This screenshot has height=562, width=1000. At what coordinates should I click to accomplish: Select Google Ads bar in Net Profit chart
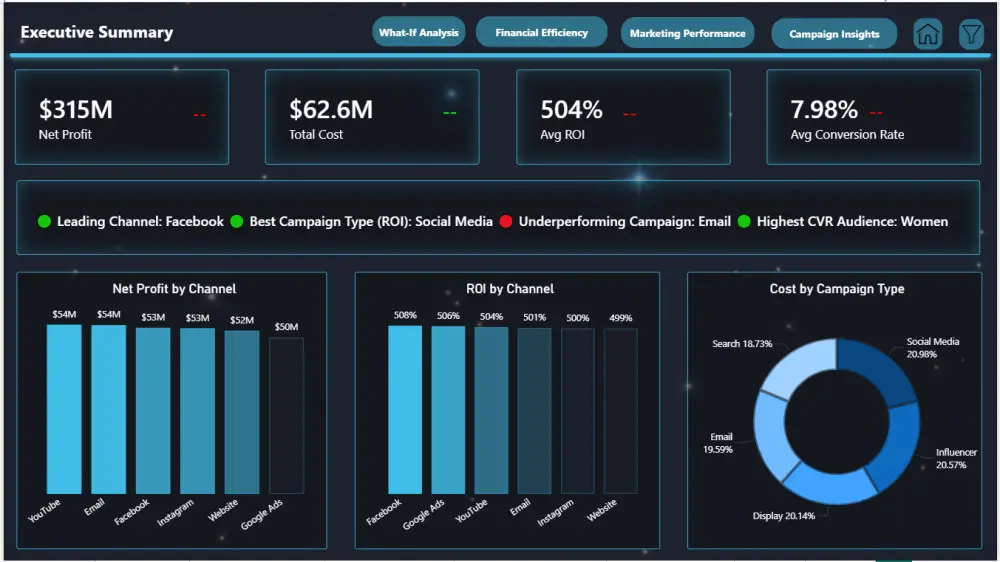pos(286,415)
